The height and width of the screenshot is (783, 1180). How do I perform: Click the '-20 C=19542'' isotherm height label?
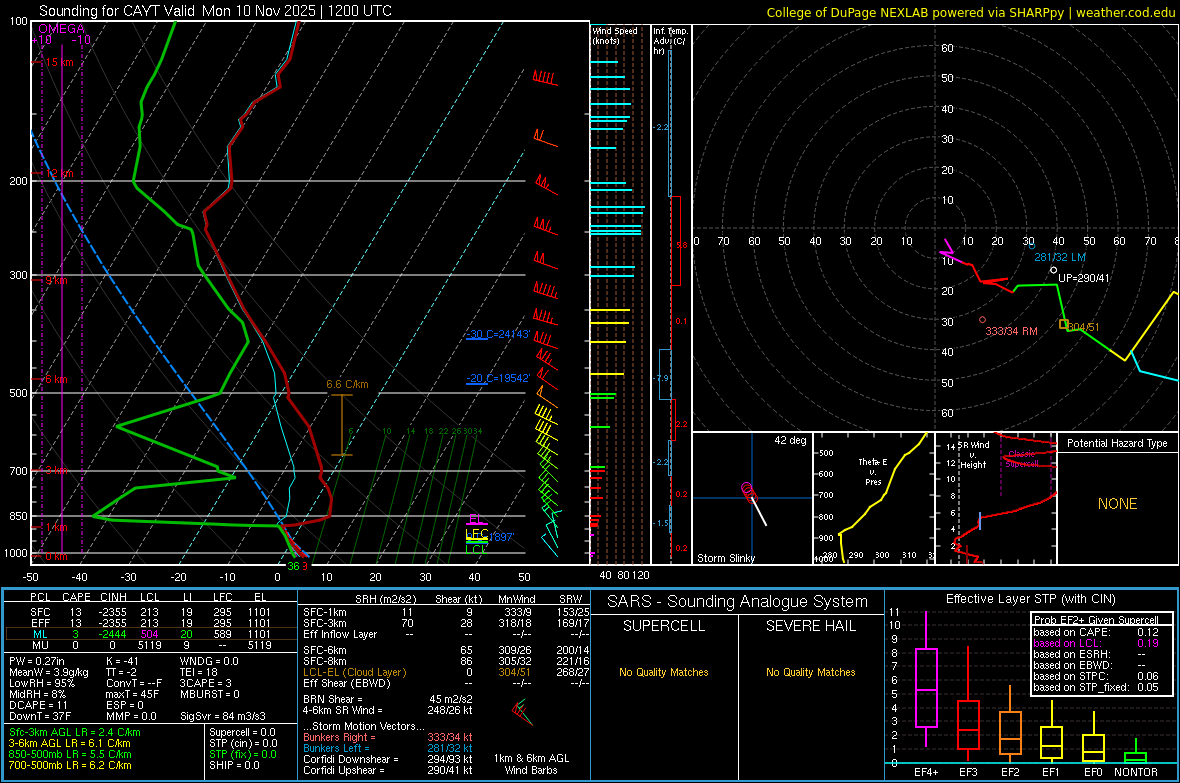click(x=497, y=378)
